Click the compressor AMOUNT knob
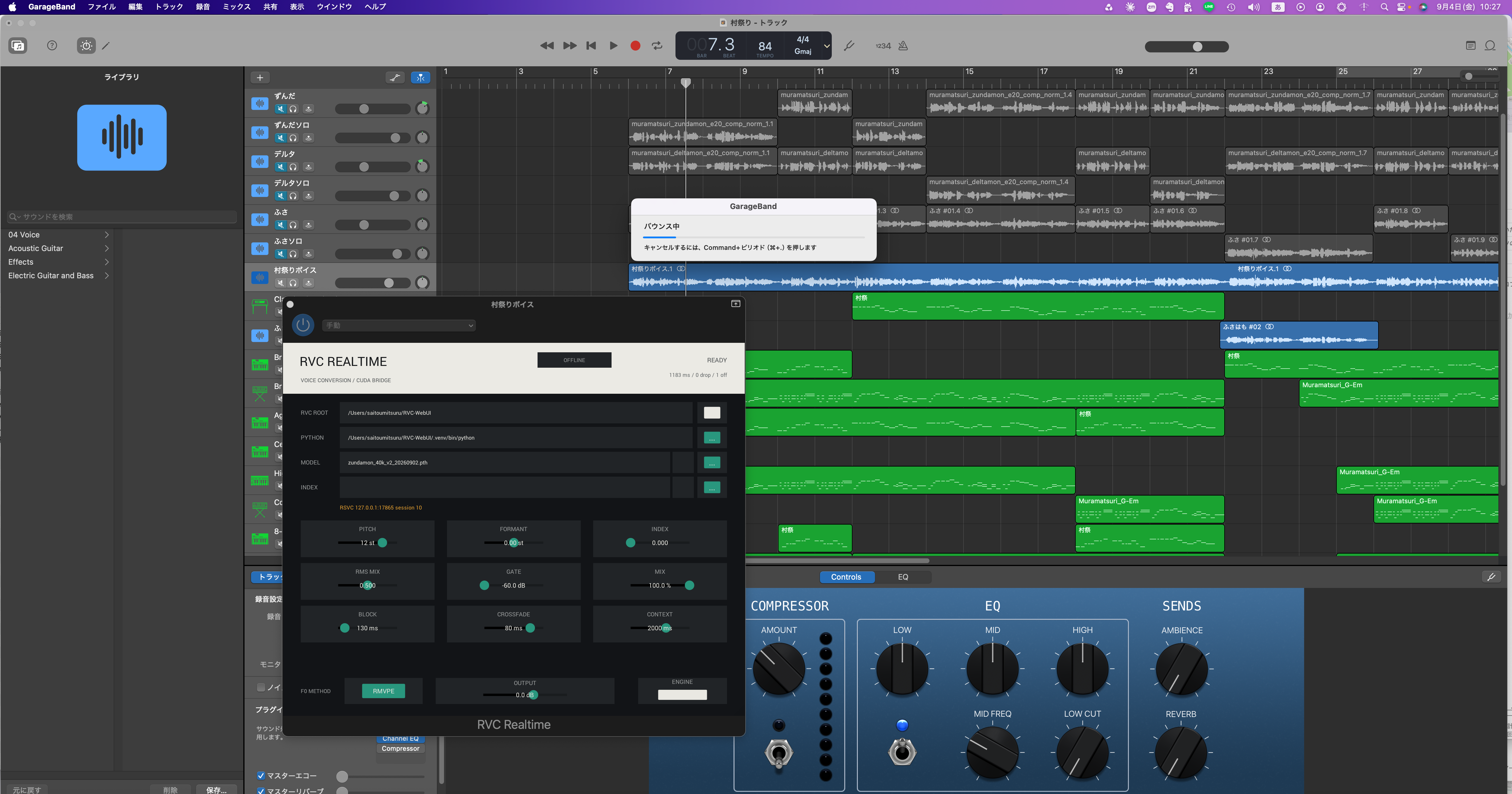Screen dimensions: 1512x794 (779, 669)
